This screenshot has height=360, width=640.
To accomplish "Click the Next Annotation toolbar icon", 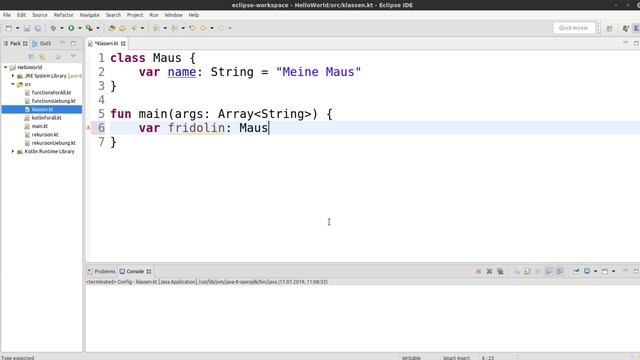I will coord(156,28).
